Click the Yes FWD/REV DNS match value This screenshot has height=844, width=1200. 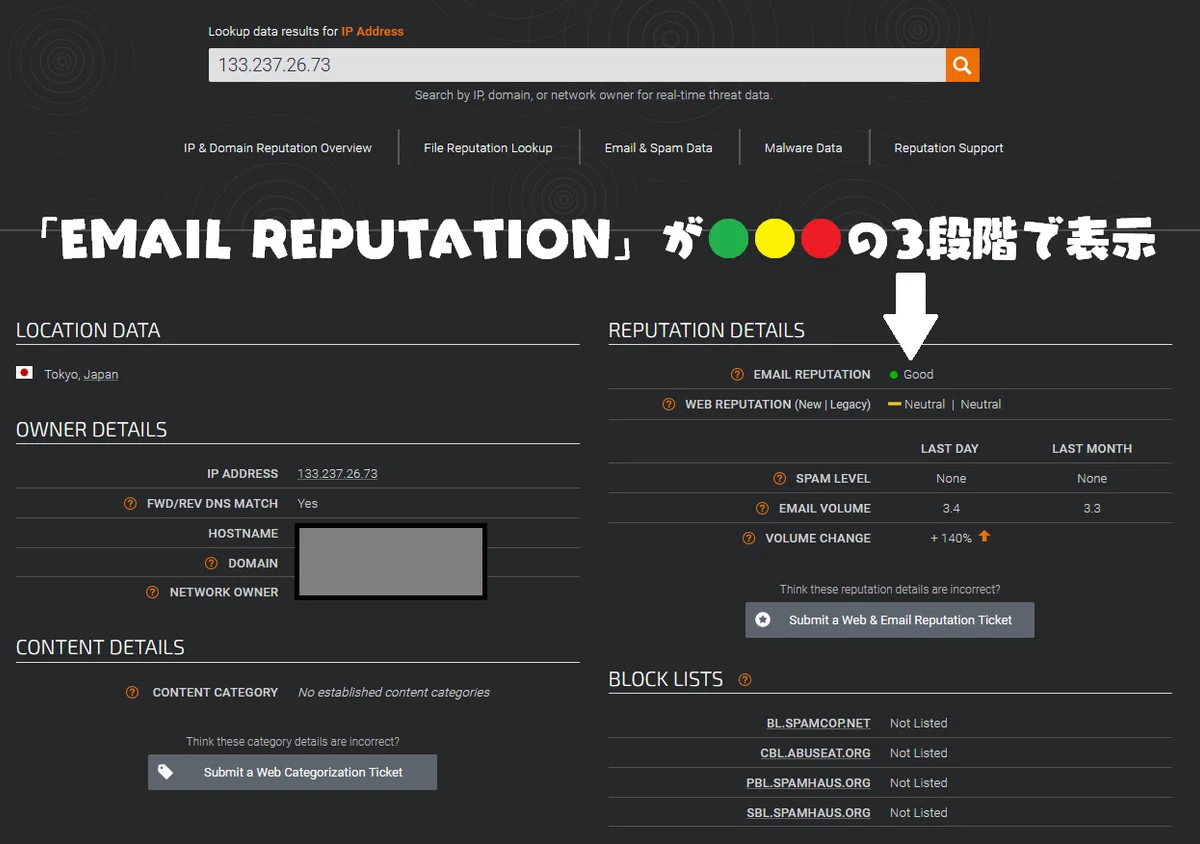(x=307, y=504)
